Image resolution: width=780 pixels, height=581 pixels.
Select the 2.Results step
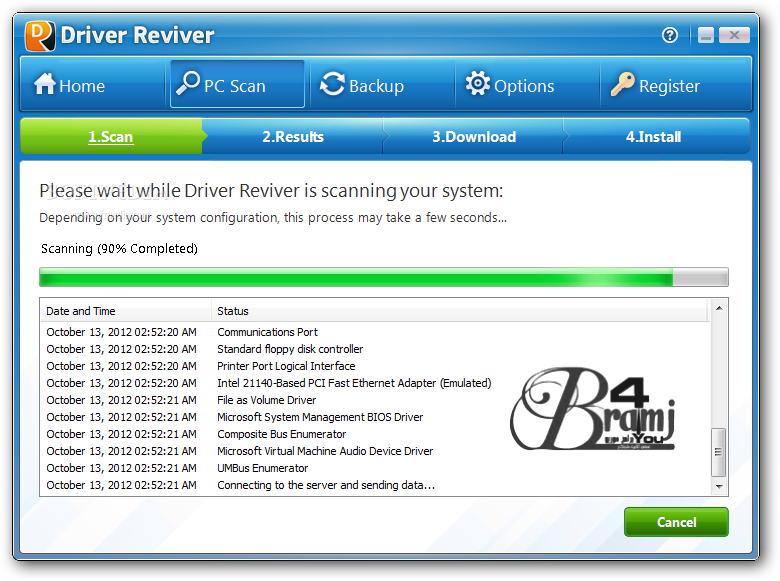point(293,136)
